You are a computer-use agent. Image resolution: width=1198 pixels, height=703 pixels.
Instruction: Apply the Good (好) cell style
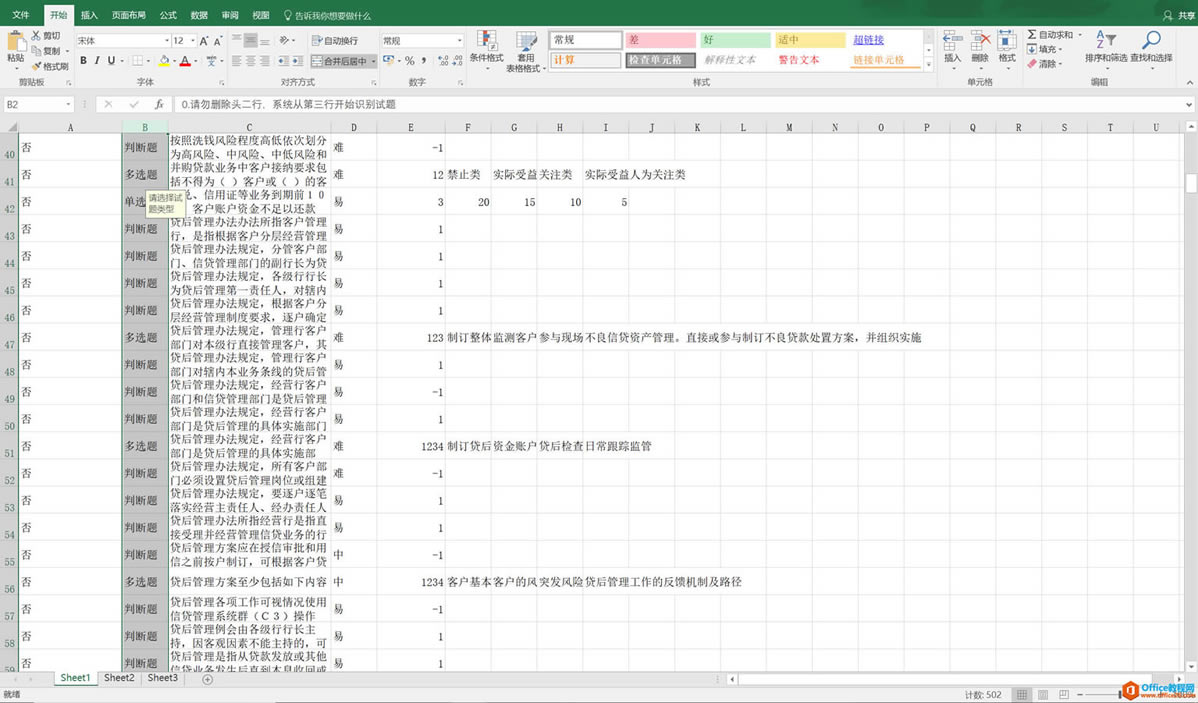[x=736, y=40]
